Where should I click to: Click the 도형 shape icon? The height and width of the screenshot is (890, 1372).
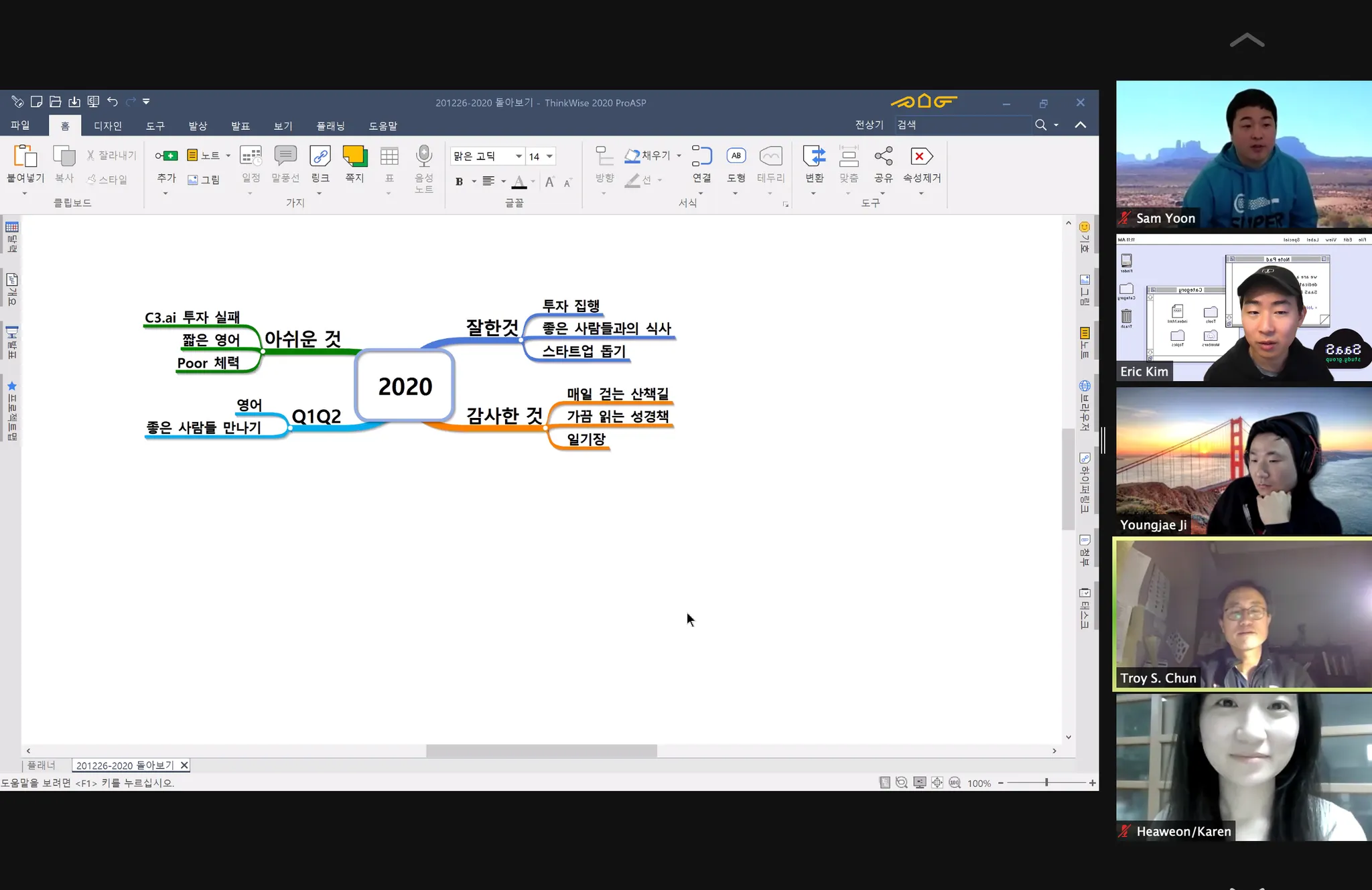736,157
